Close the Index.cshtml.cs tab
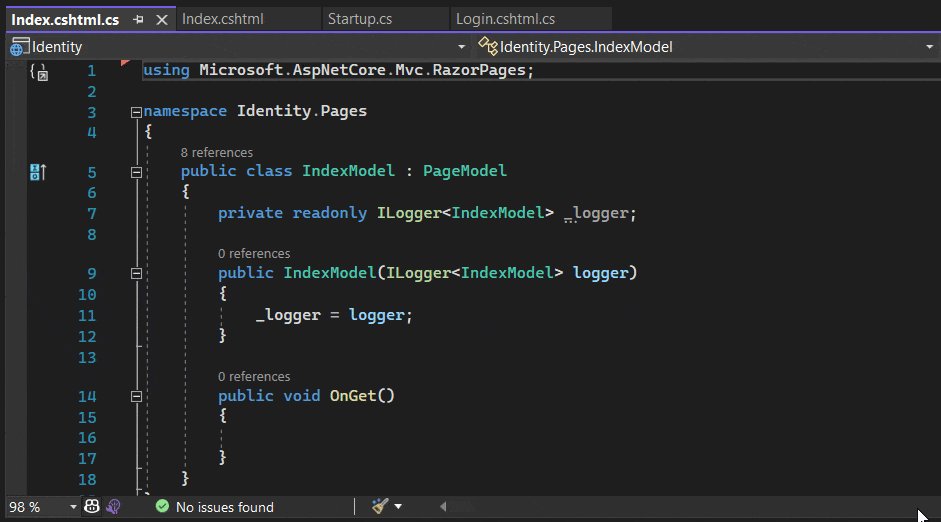Image resolution: width=941 pixels, height=522 pixels. [x=161, y=20]
